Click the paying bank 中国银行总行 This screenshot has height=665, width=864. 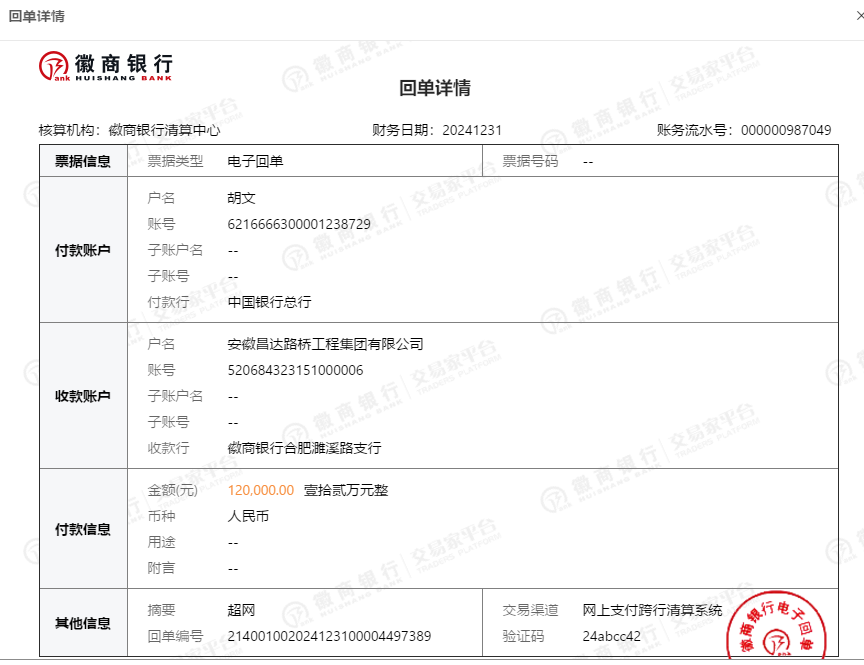coord(269,302)
